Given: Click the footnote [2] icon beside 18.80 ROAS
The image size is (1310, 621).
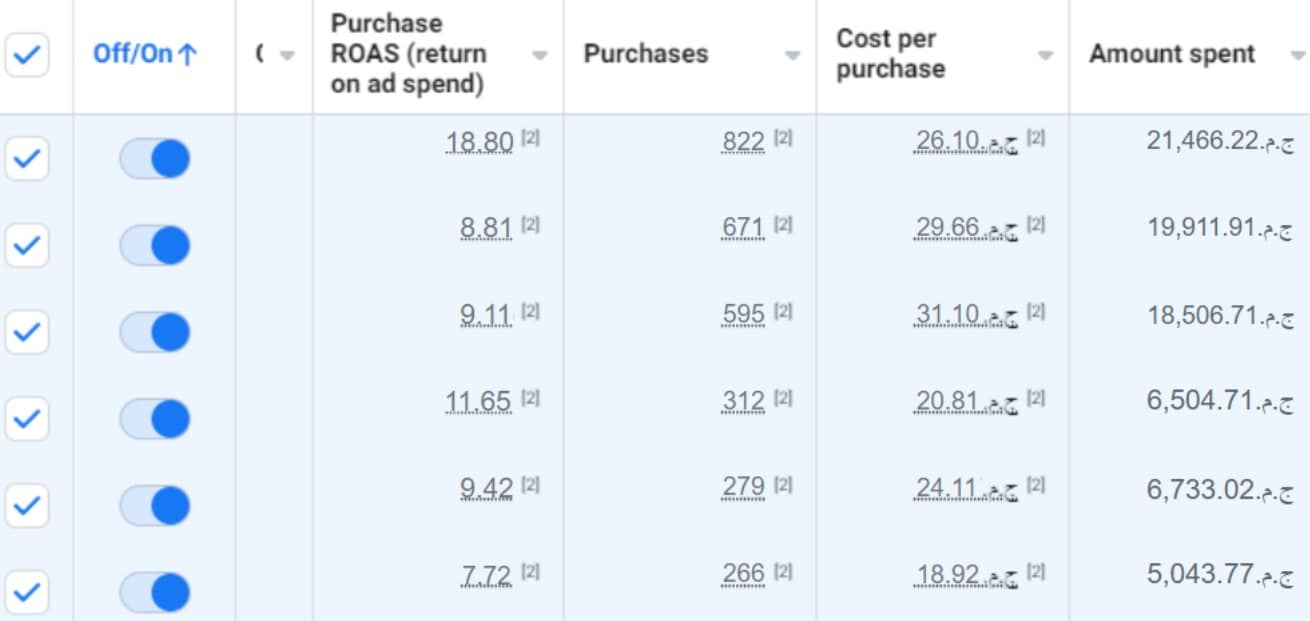Looking at the screenshot, I should click(x=531, y=140).
